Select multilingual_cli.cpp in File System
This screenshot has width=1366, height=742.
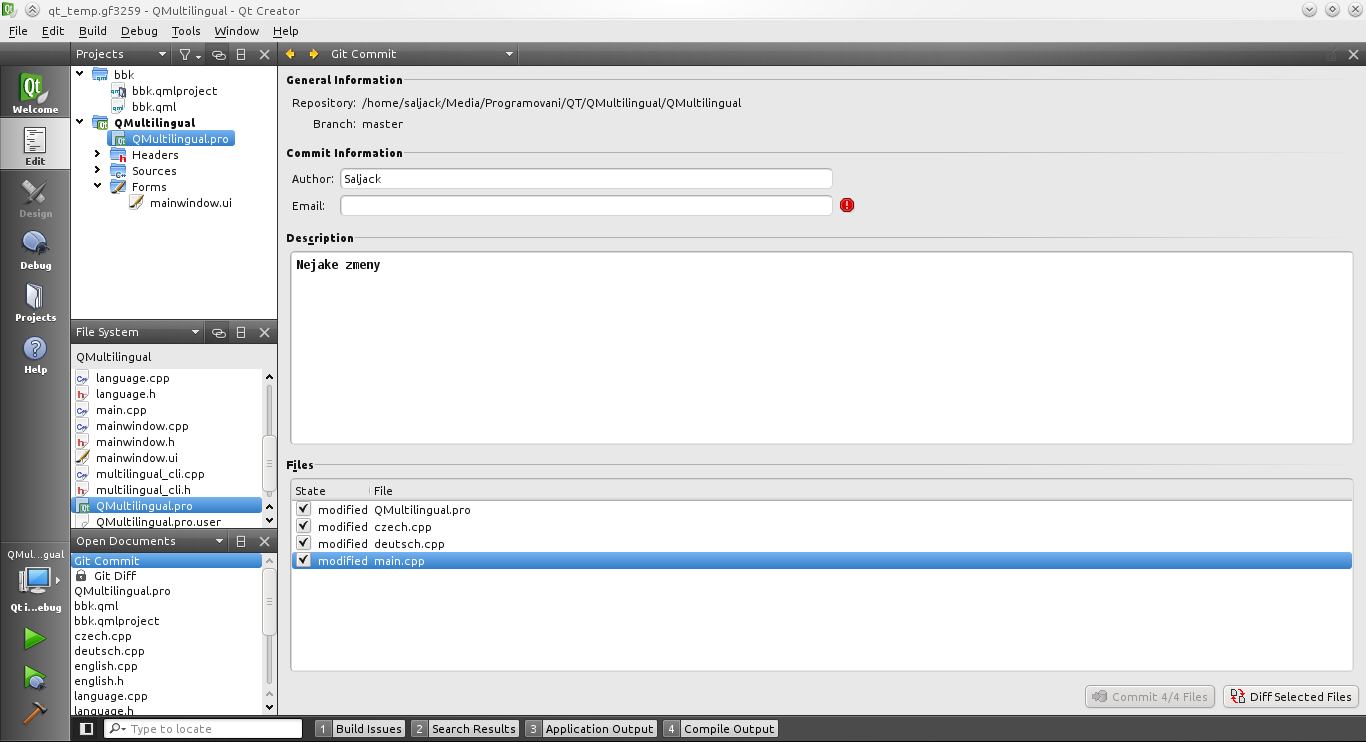pos(150,474)
